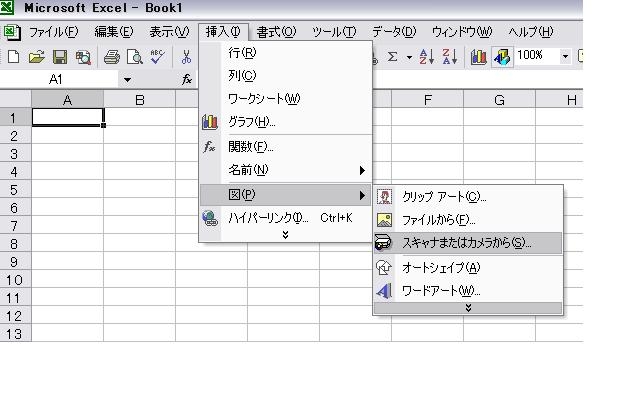Viewport: 640px width, 400px height.
Task: Choose 列(C) to insert column
Action: 286,76
